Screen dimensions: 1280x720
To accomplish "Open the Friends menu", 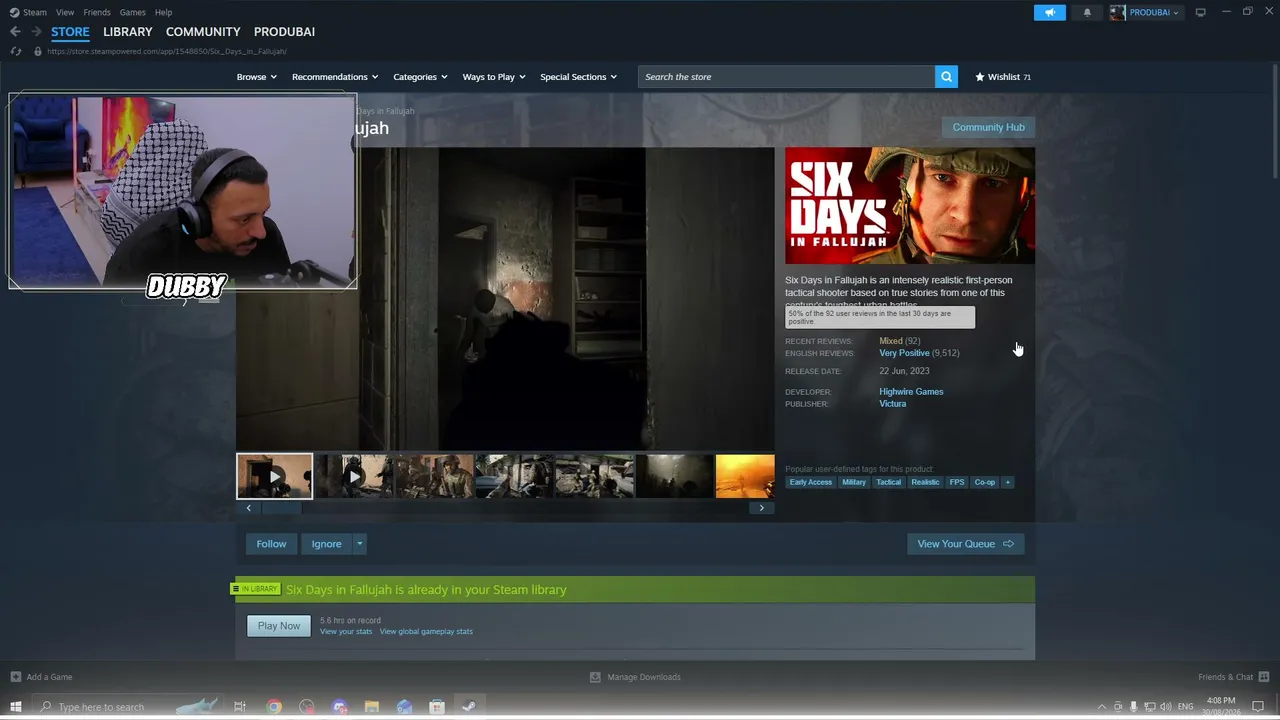I will pyautogui.click(x=97, y=12).
